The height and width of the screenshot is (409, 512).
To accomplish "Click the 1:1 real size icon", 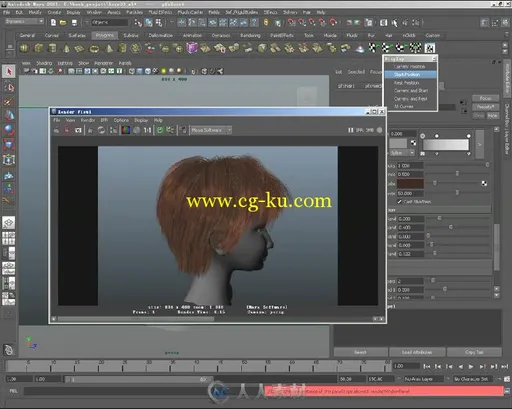I will tap(147, 130).
